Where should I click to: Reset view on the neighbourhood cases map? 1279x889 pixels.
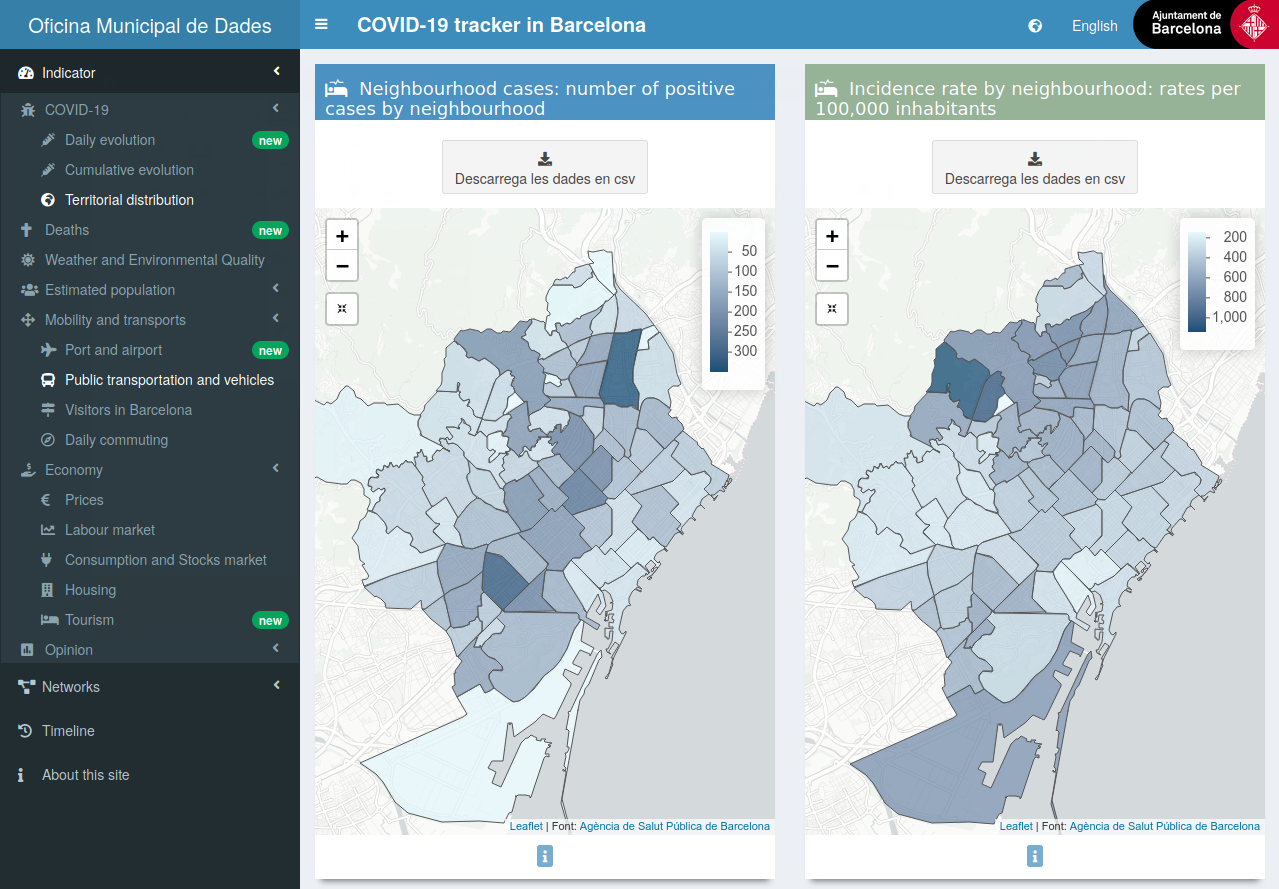(342, 309)
